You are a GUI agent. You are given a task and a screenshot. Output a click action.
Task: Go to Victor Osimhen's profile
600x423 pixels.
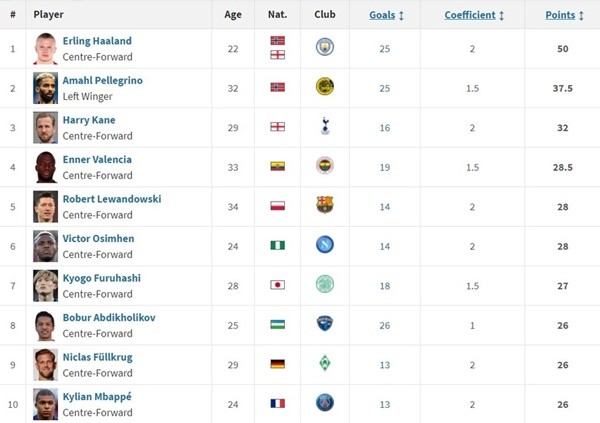click(x=98, y=239)
